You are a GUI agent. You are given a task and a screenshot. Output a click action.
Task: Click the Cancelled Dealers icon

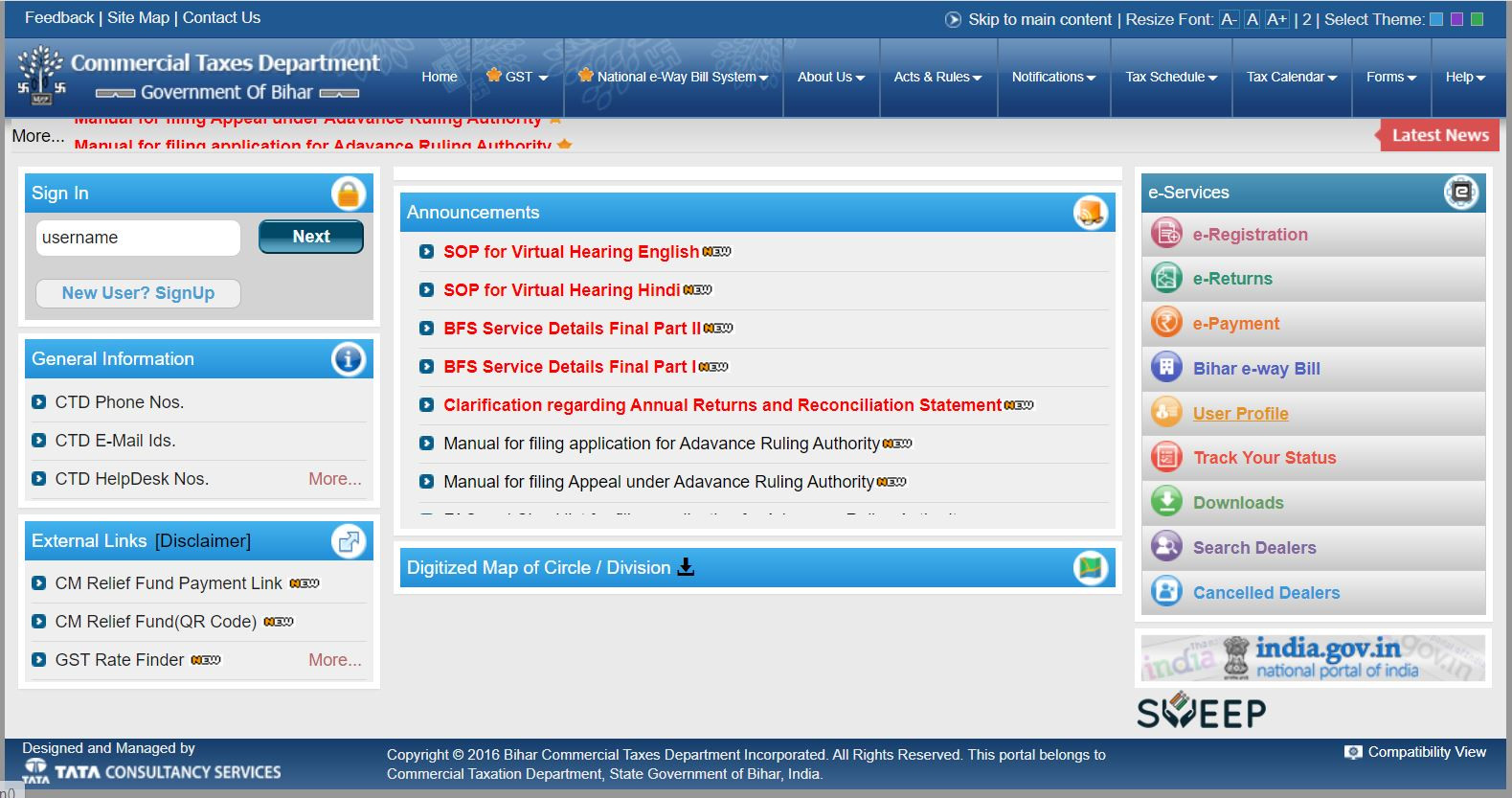pyautogui.click(x=1165, y=592)
